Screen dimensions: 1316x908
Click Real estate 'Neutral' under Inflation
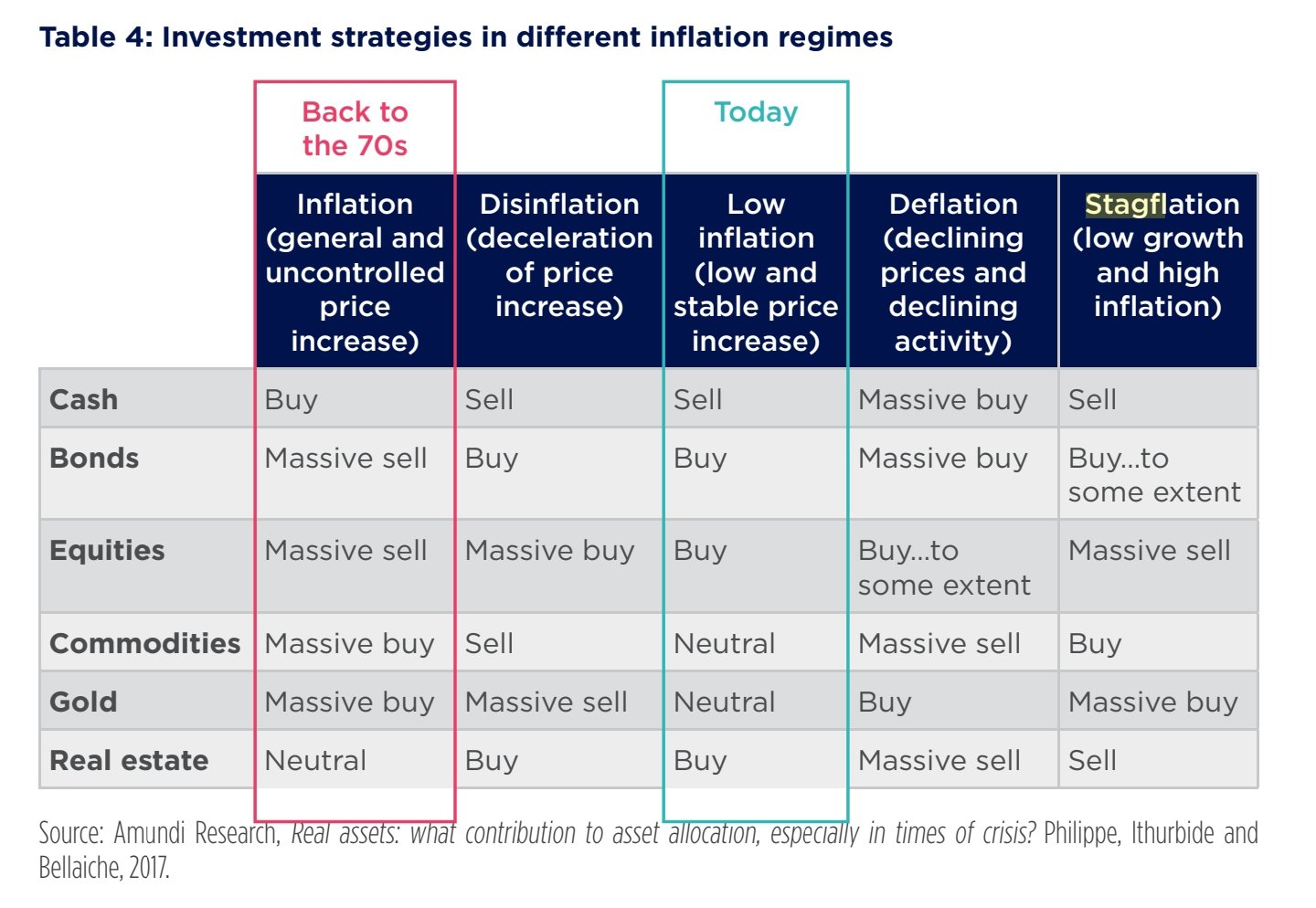315,760
